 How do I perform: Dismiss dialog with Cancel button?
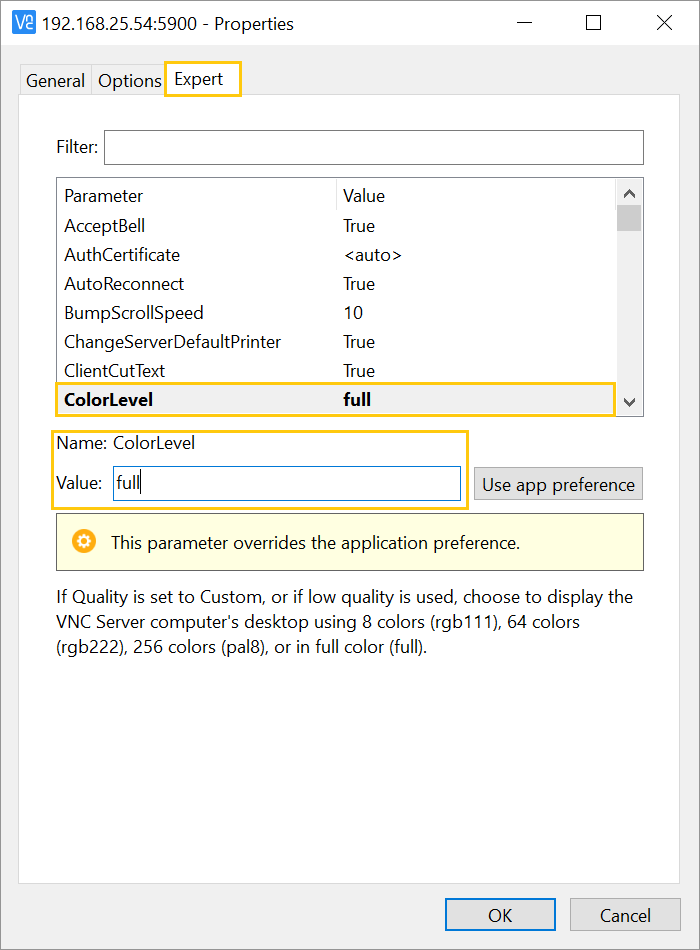point(625,915)
